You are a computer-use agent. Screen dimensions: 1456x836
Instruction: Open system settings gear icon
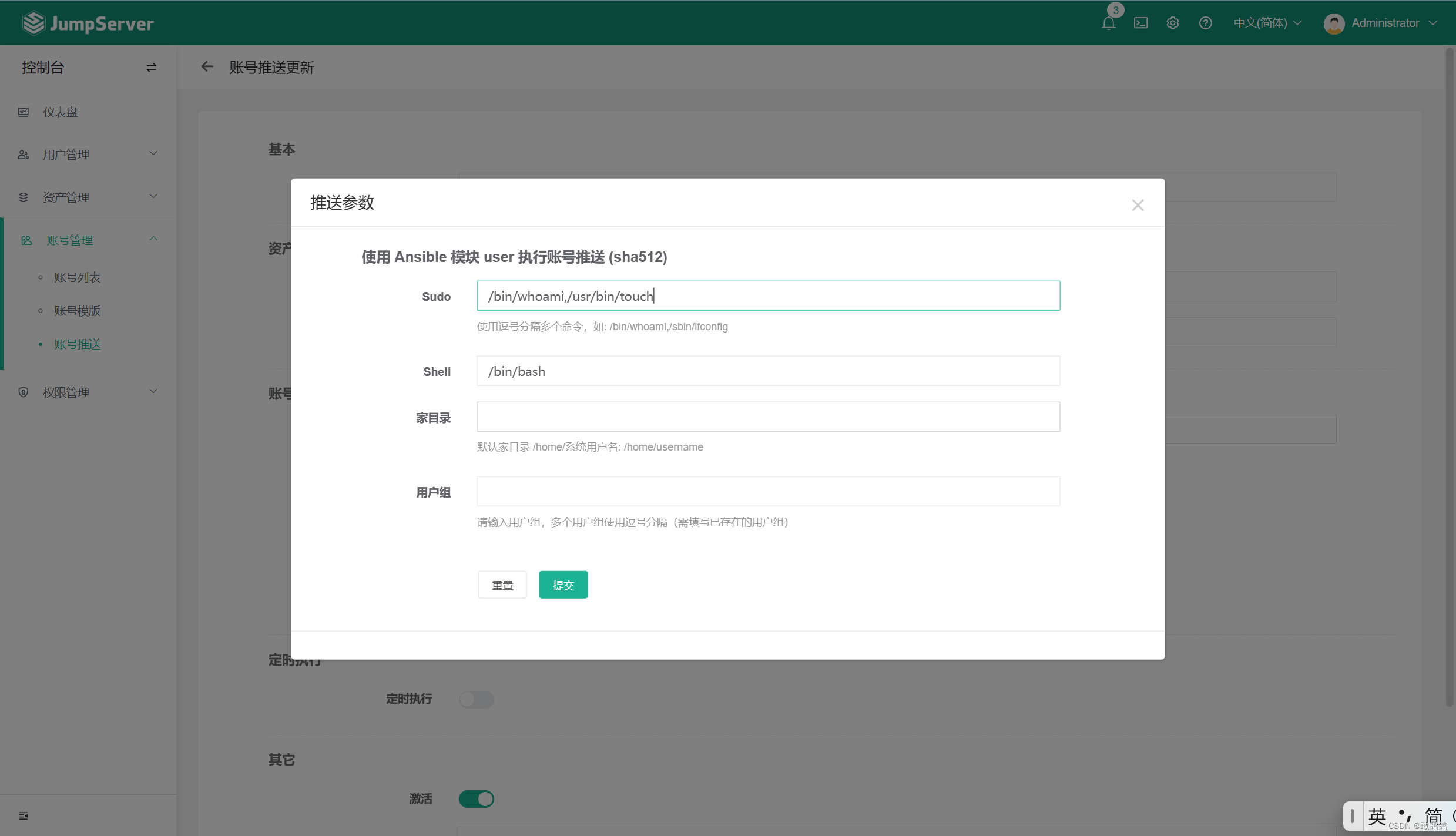click(1173, 23)
